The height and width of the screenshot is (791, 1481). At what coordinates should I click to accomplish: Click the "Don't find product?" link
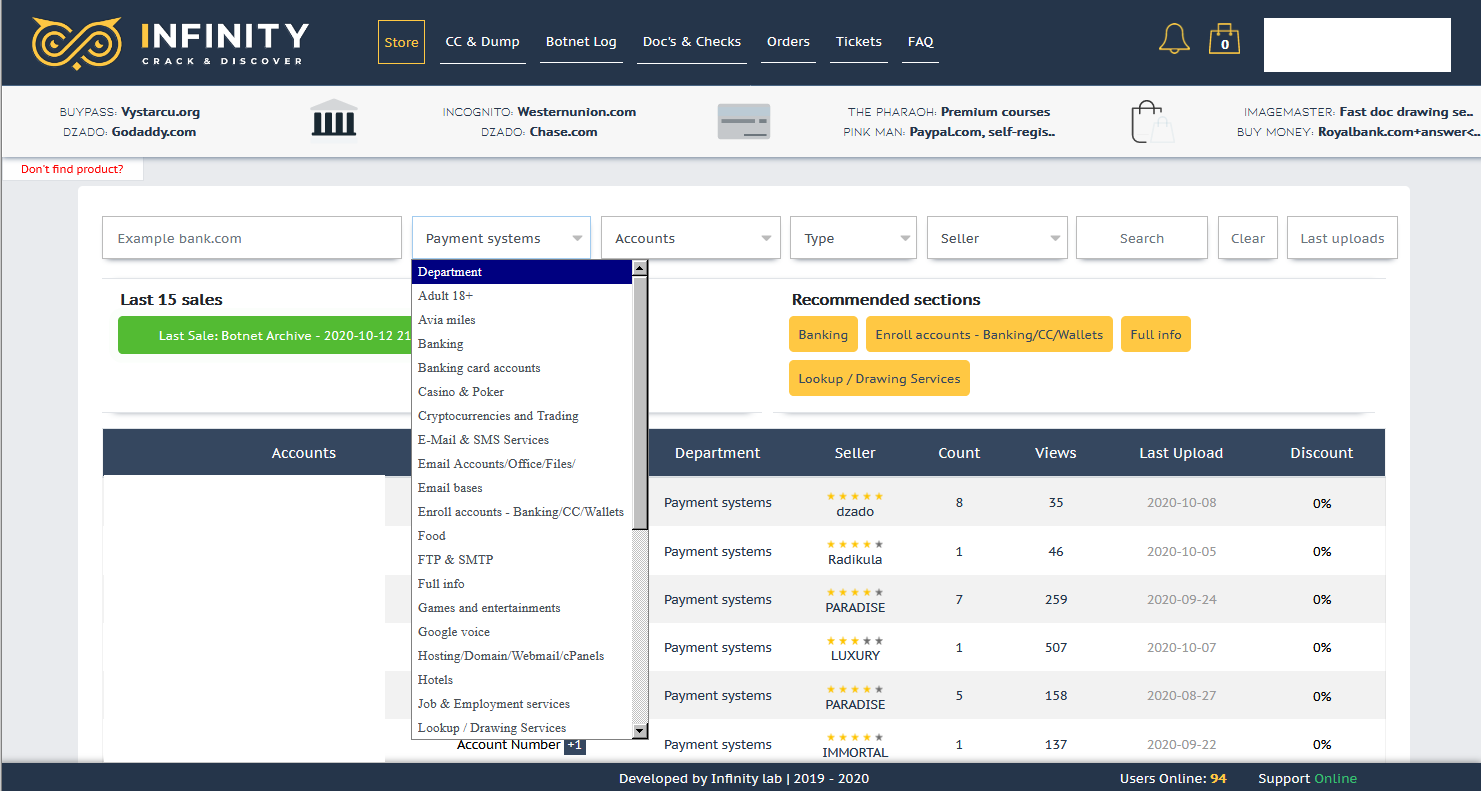coord(72,170)
